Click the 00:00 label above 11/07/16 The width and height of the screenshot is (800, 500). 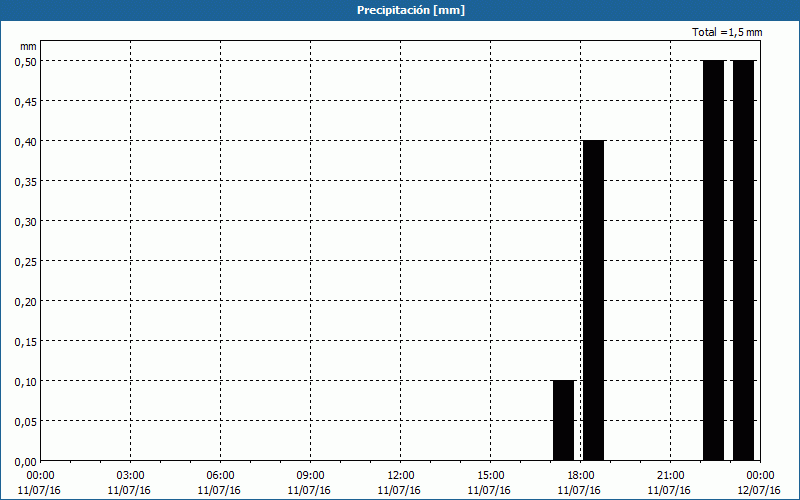(x=40, y=476)
